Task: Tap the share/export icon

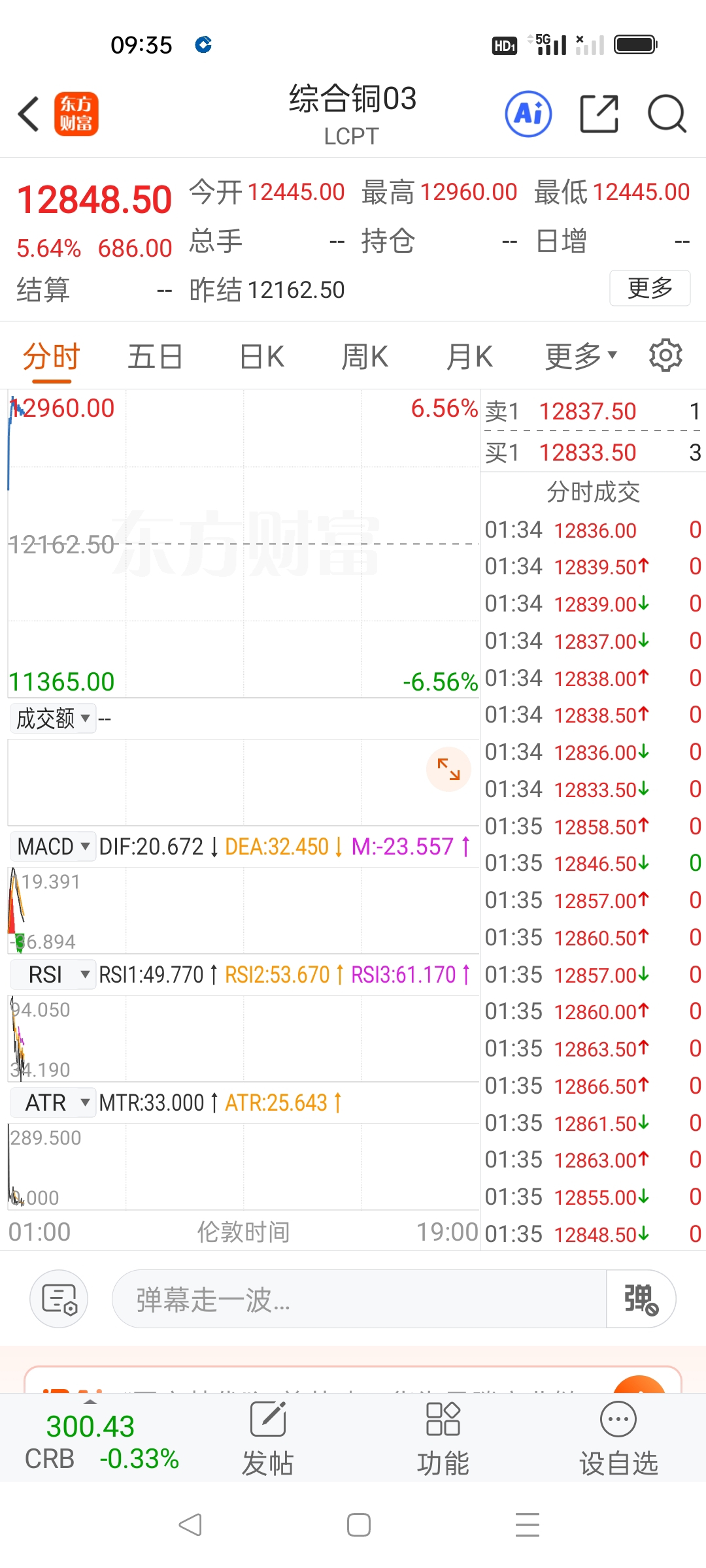Action: click(599, 114)
